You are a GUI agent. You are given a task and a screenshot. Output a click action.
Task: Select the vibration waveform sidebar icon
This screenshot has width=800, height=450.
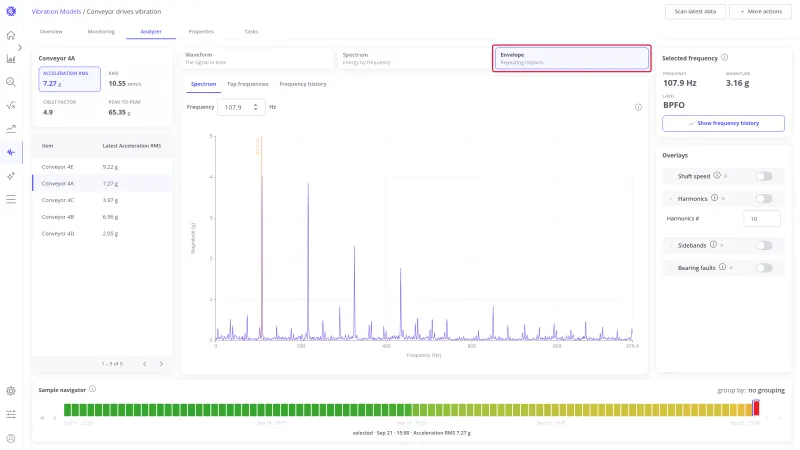coord(11,152)
